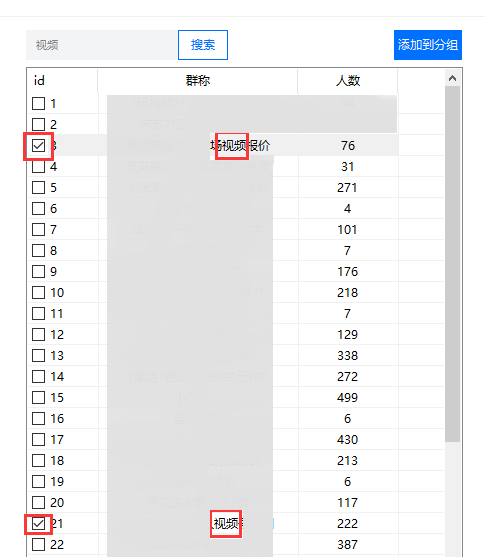485x557 pixels.
Task: Uncheck the checkbox for row 21
Action: tap(38, 524)
